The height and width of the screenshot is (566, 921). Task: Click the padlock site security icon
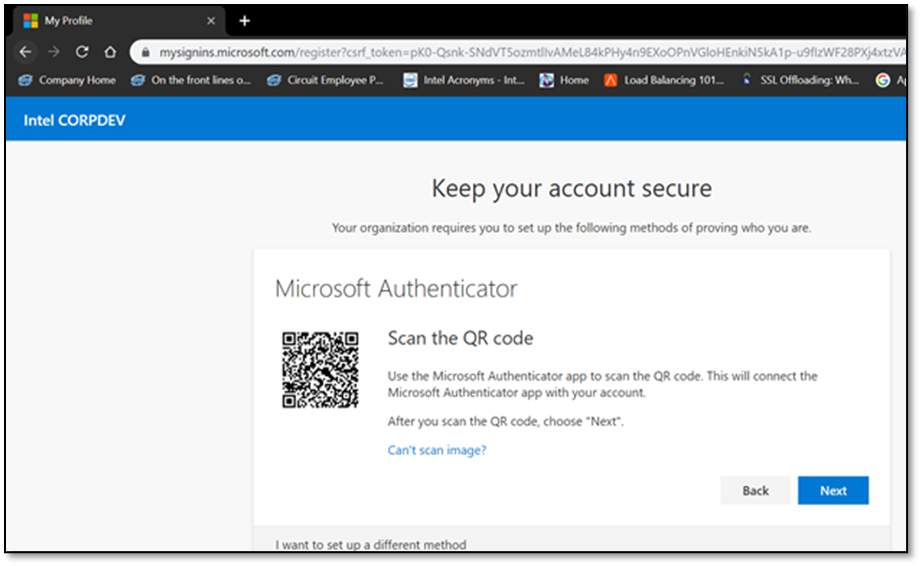(146, 53)
